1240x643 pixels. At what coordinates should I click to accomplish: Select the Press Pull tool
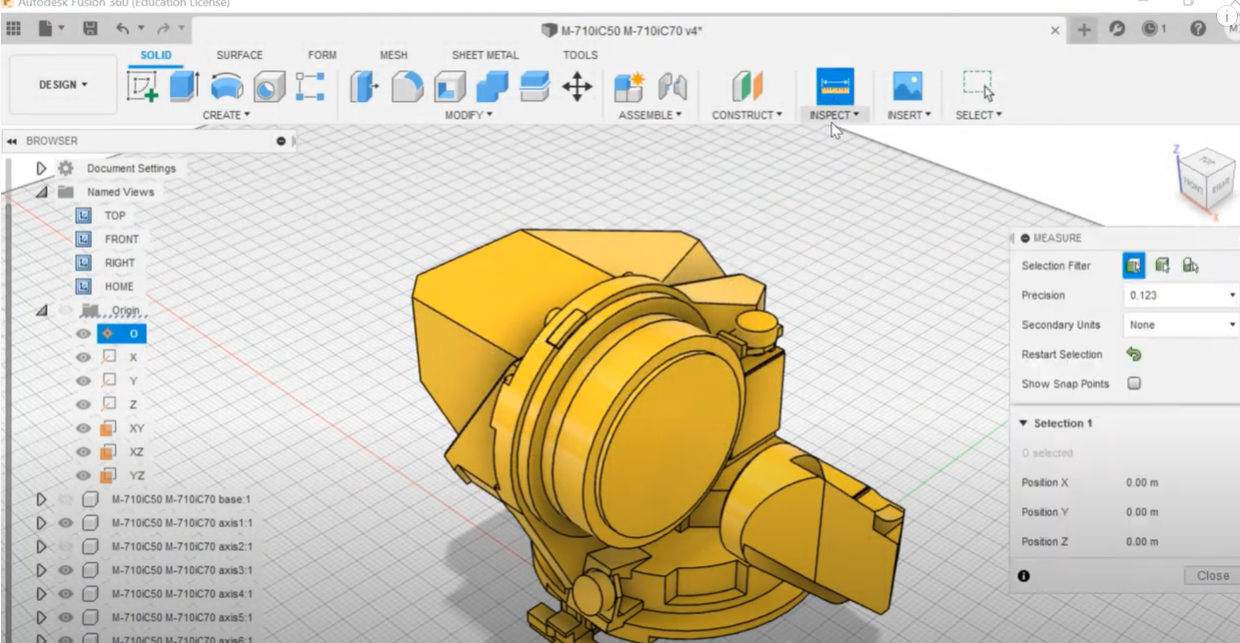363,88
